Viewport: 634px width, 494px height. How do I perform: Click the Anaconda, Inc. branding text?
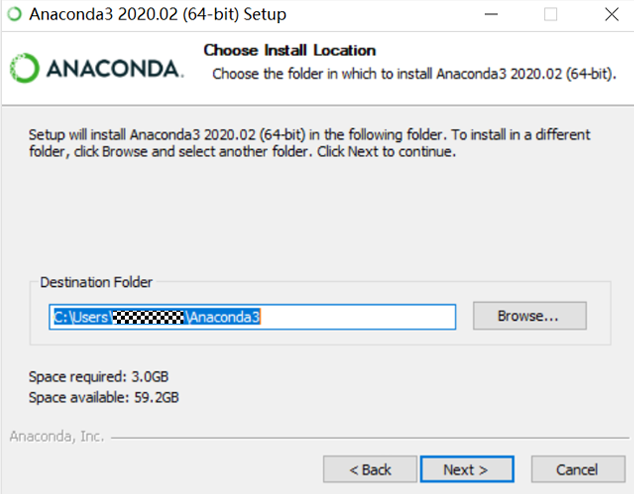coord(54,437)
